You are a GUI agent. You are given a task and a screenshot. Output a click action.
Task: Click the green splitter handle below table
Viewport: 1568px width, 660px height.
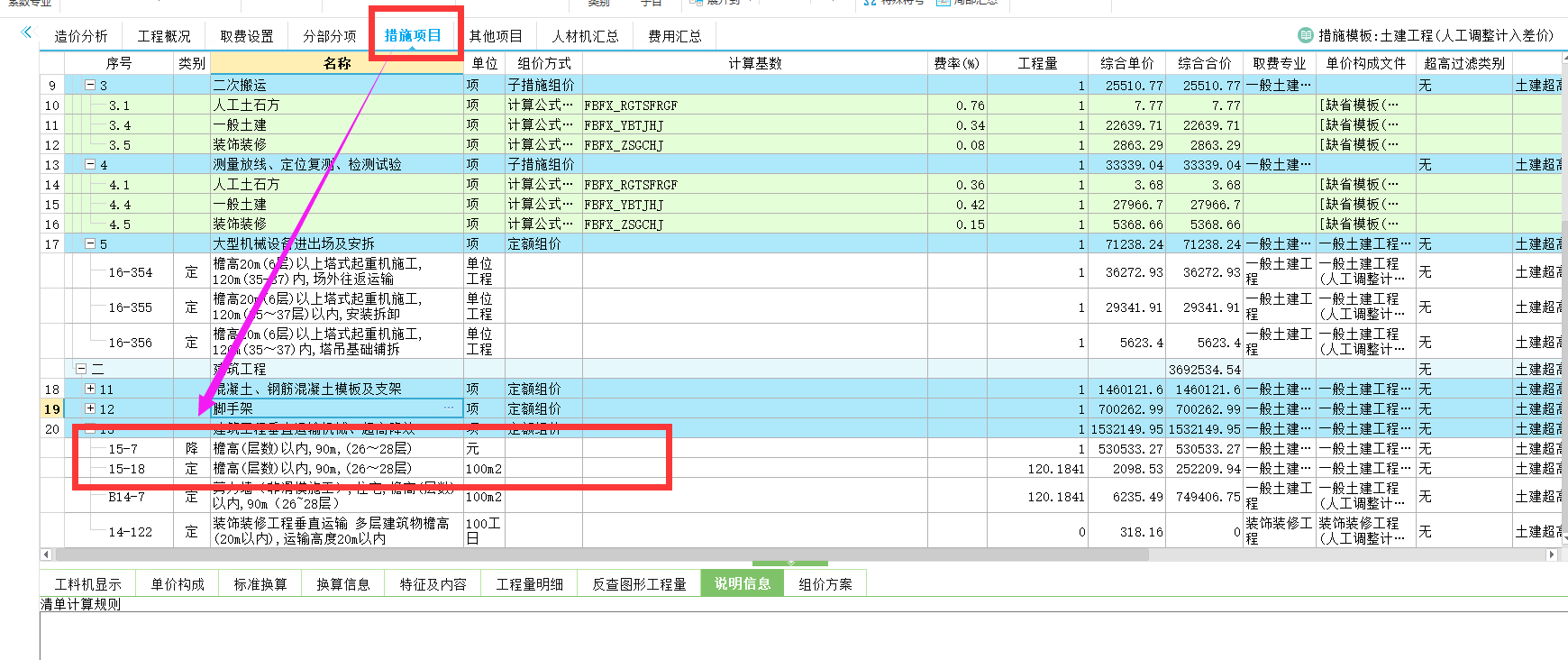790,563
